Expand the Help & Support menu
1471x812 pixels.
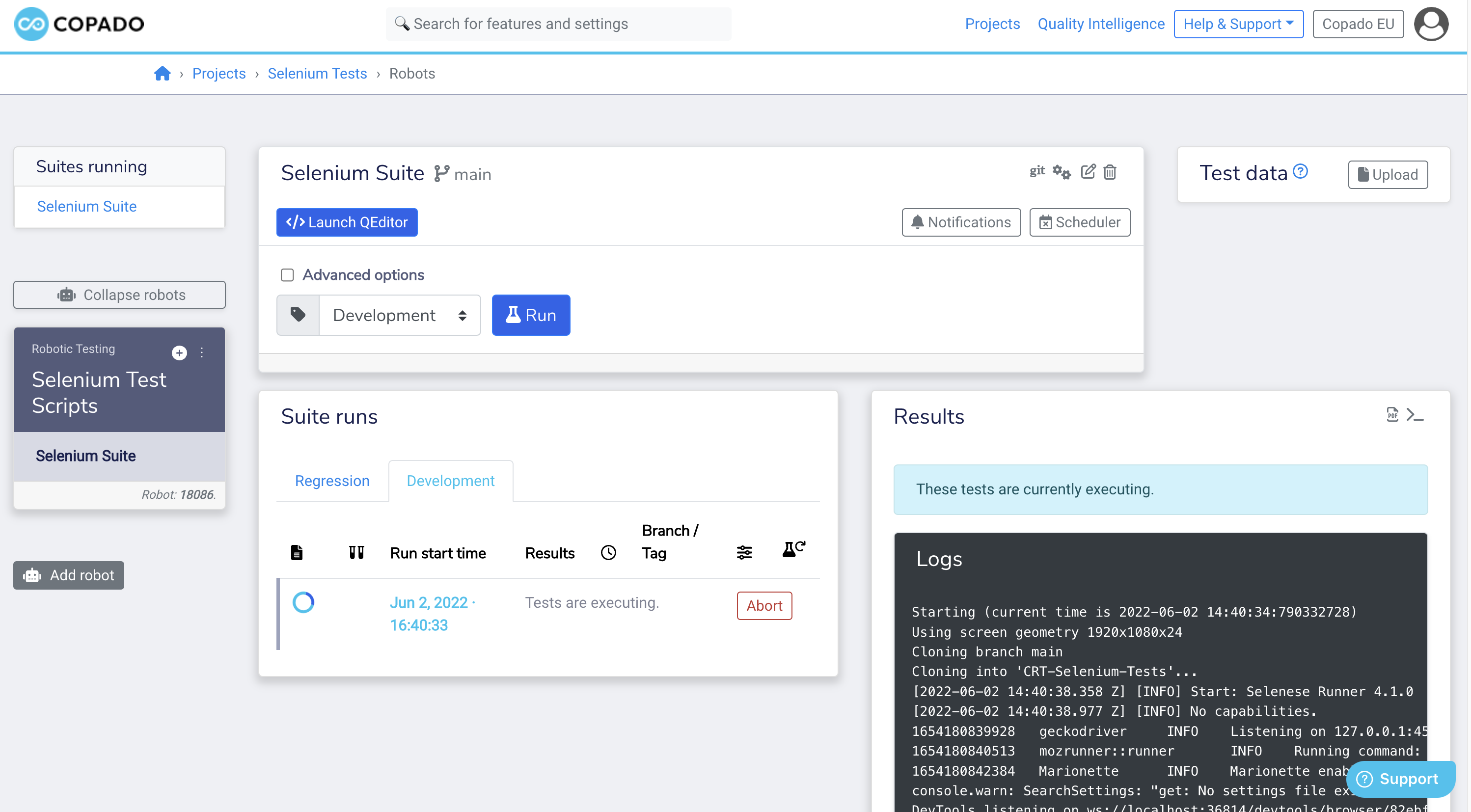point(1239,24)
